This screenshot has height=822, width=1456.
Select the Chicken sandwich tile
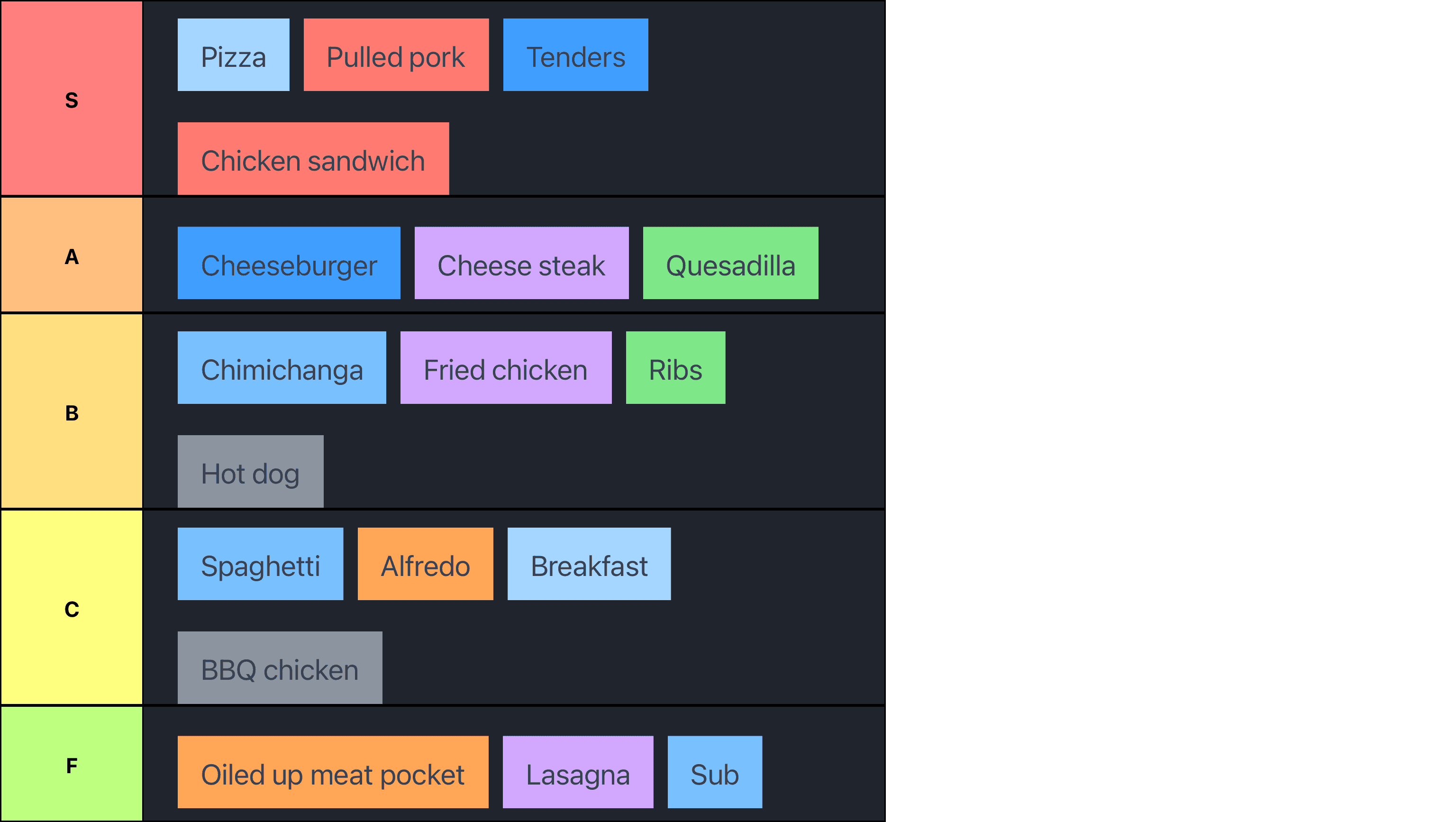[x=313, y=159]
